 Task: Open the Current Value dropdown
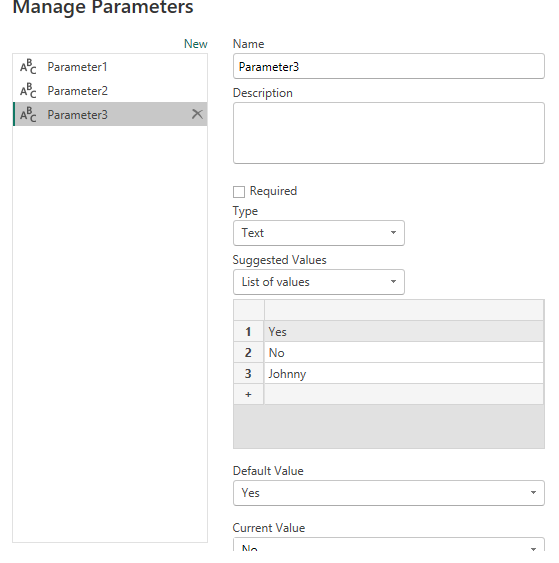point(388,545)
